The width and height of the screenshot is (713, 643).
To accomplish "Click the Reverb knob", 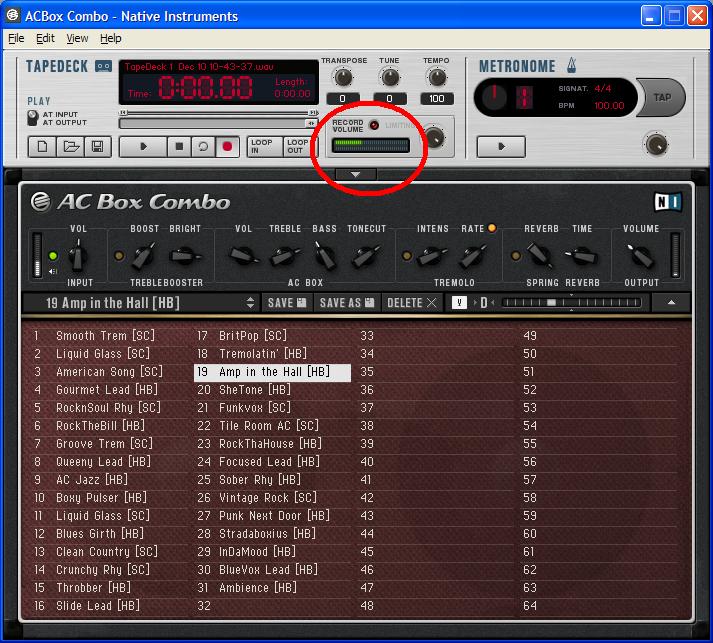I will click(540, 255).
